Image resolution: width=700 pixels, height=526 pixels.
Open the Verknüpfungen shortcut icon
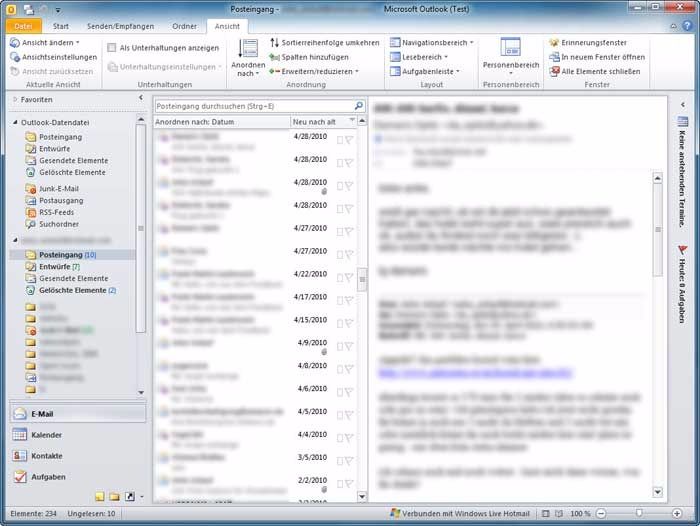(129, 496)
